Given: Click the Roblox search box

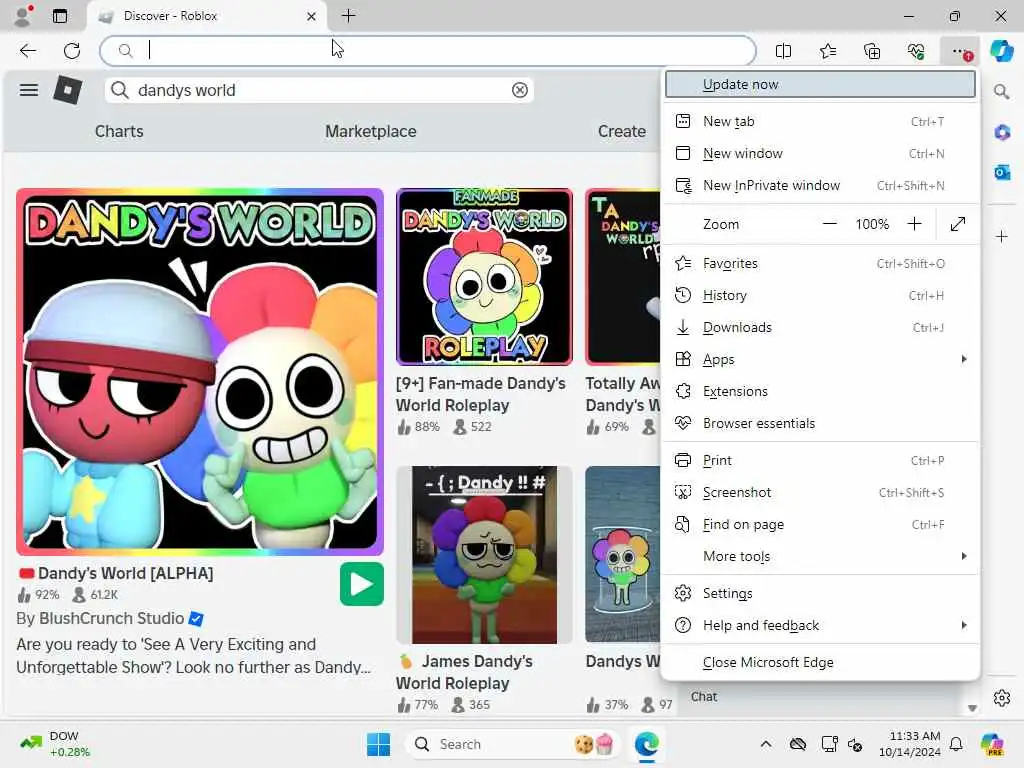Looking at the screenshot, I should tap(319, 90).
